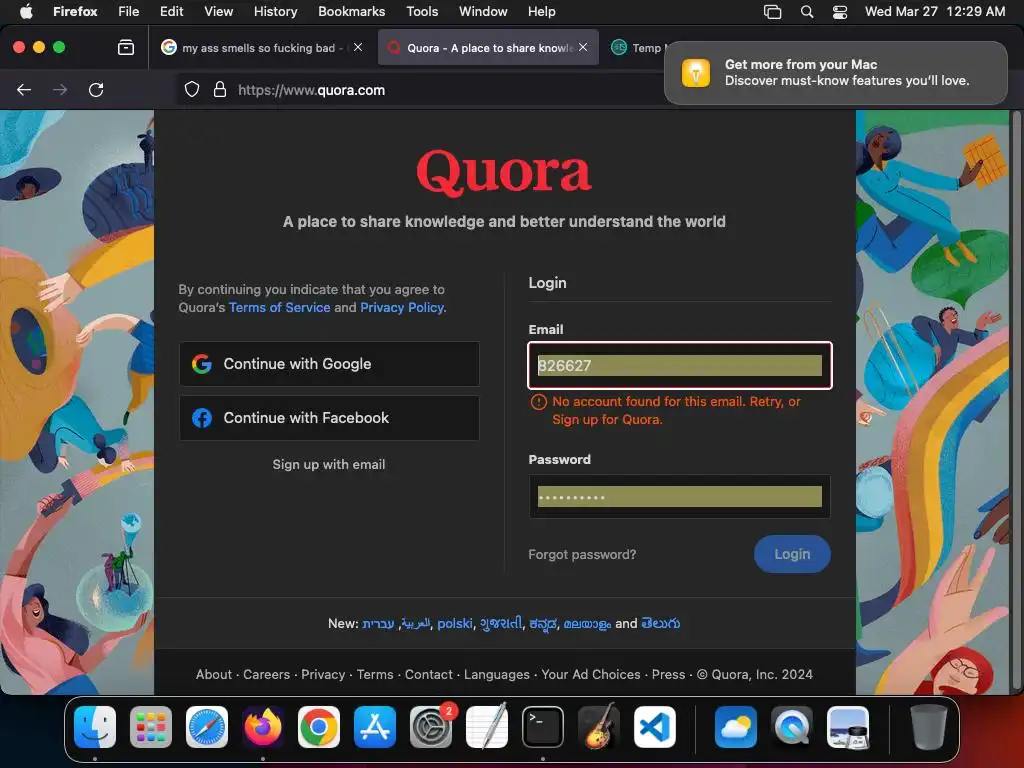
Task: Open the Bookmarks menu
Action: pos(351,11)
